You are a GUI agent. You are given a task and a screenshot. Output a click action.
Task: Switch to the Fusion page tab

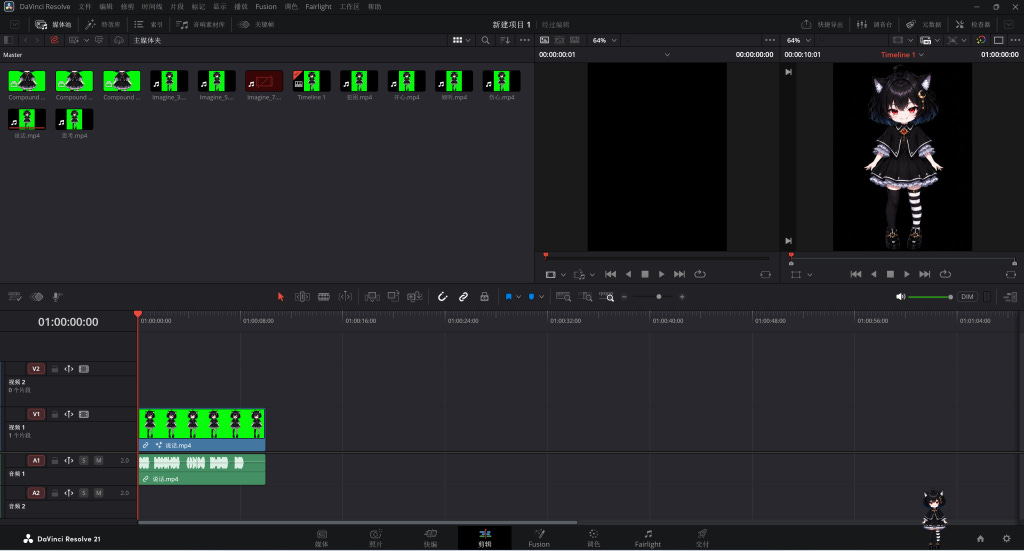[x=539, y=538]
